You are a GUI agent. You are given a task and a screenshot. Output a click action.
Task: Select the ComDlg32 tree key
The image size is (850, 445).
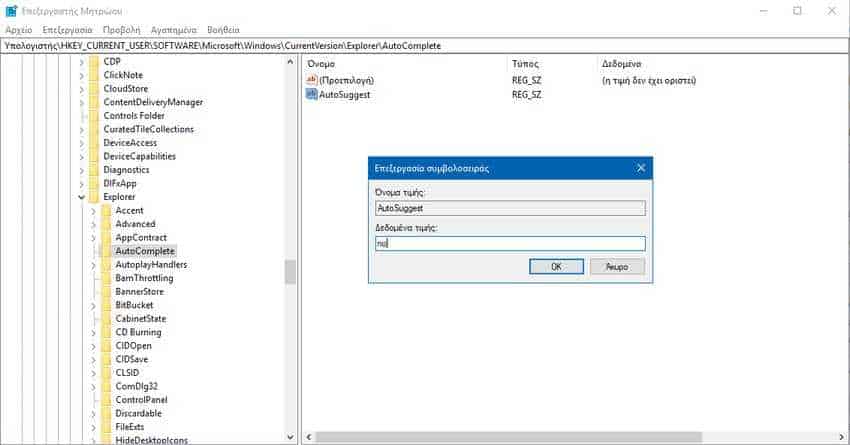point(137,386)
